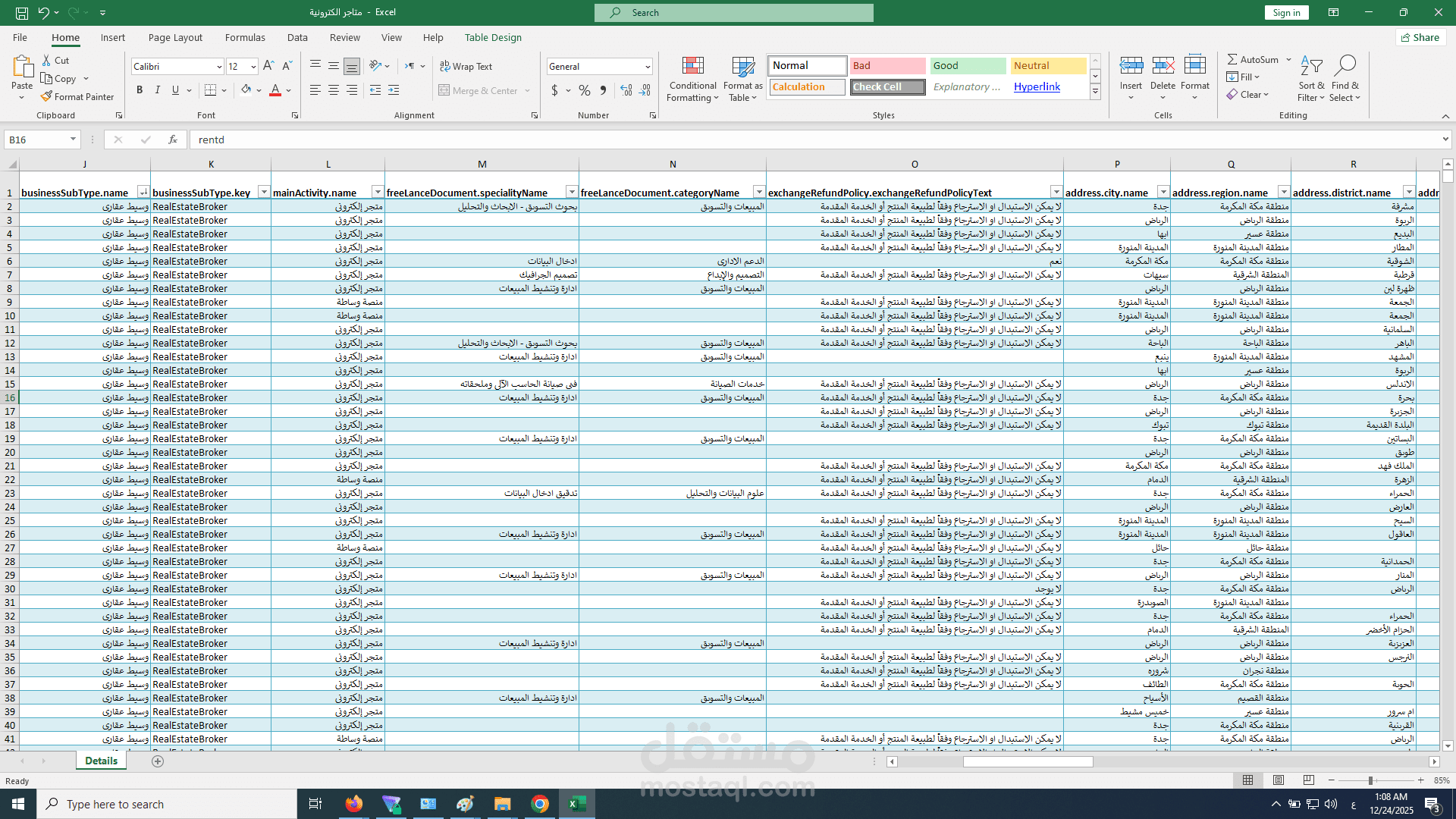
Task: Click the Increase Font Size icon
Action: (x=268, y=66)
